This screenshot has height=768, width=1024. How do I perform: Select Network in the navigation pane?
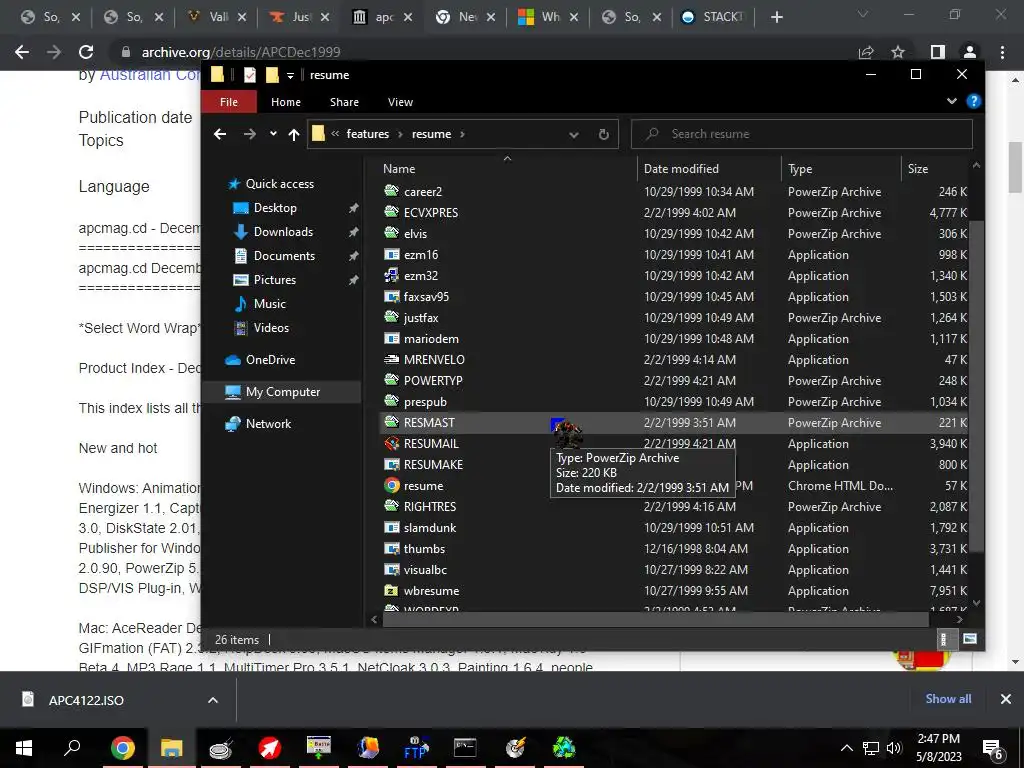268,424
